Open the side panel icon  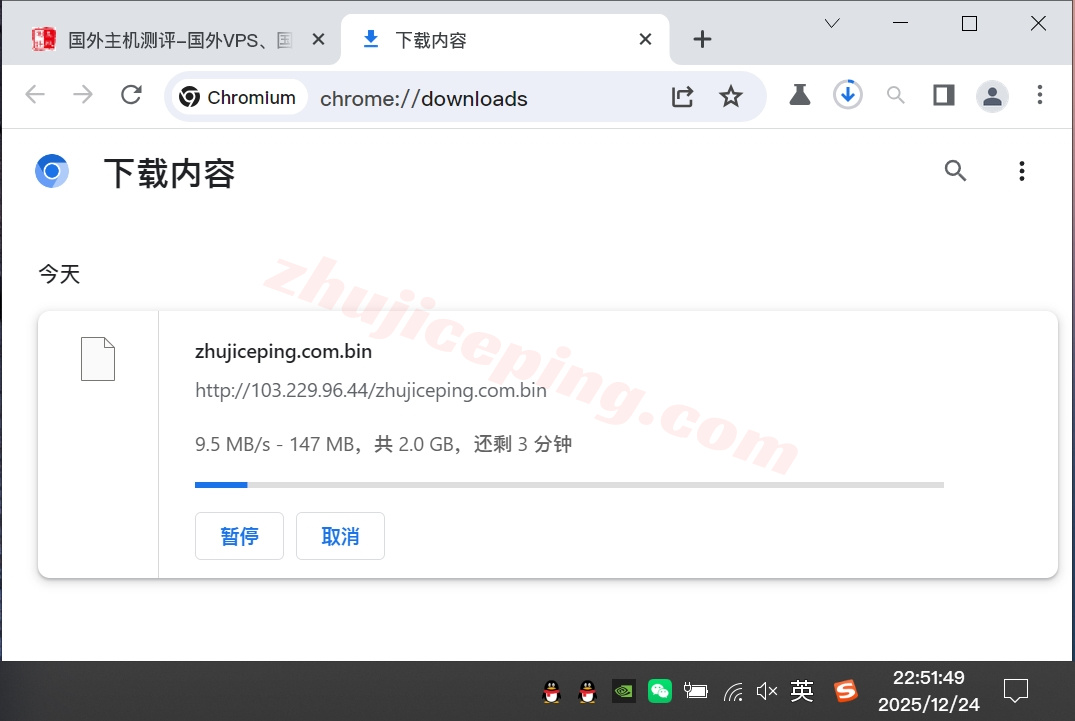pyautogui.click(x=943, y=95)
